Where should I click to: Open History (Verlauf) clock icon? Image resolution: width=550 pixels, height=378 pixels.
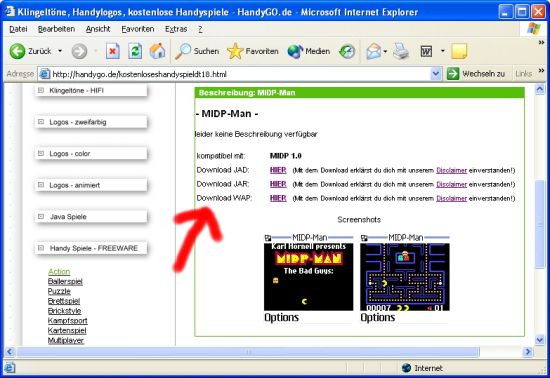[347, 52]
